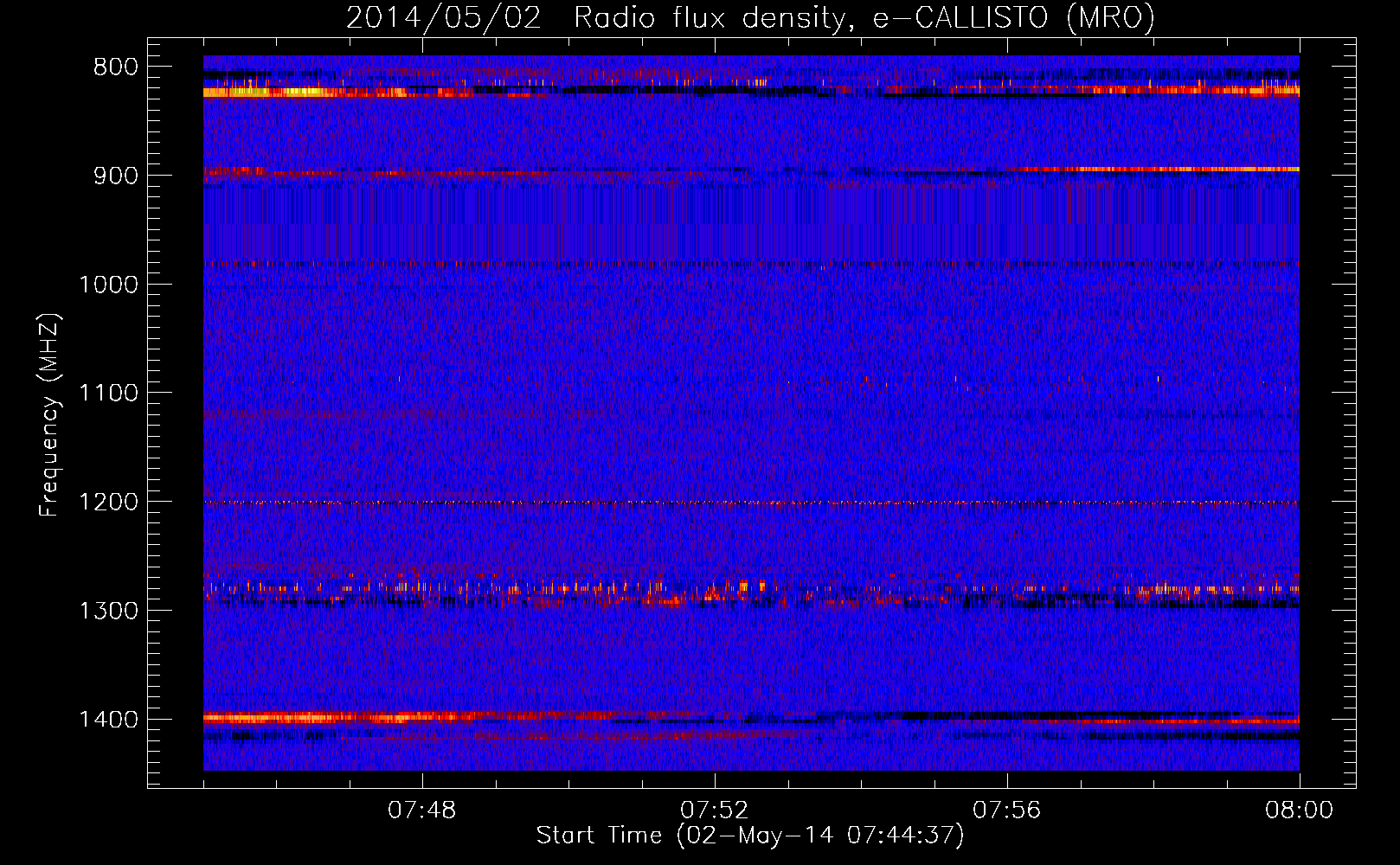Click the 07:48 time tick label

click(422, 811)
